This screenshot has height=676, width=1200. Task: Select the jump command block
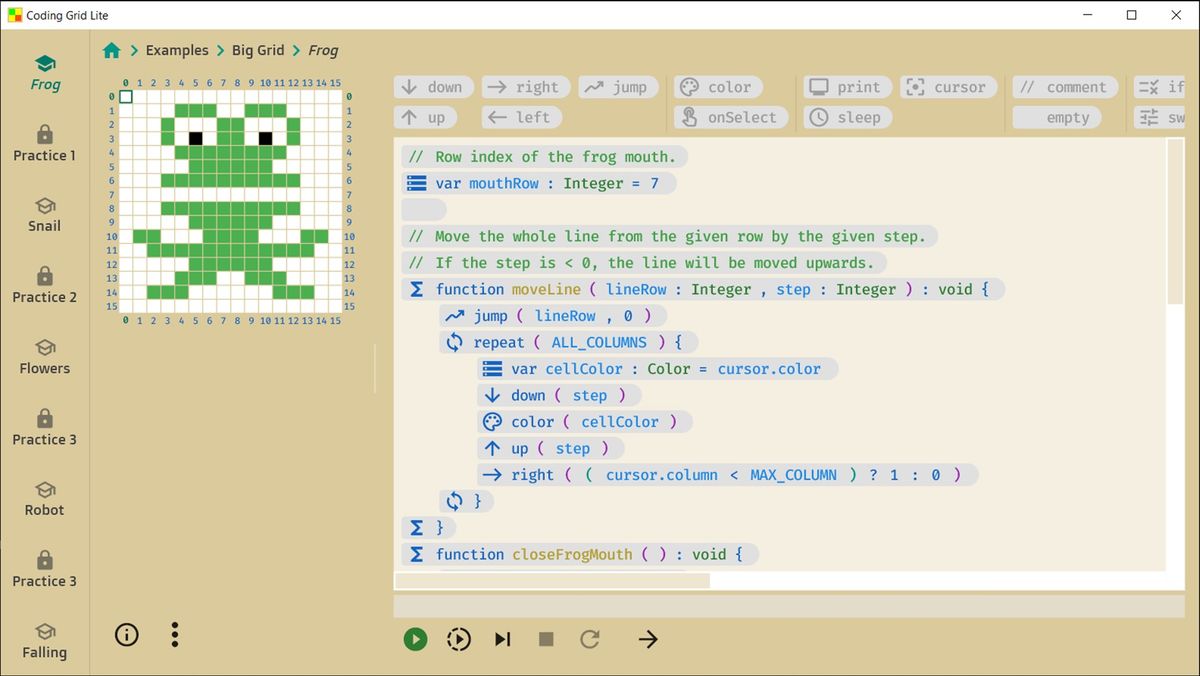(618, 87)
